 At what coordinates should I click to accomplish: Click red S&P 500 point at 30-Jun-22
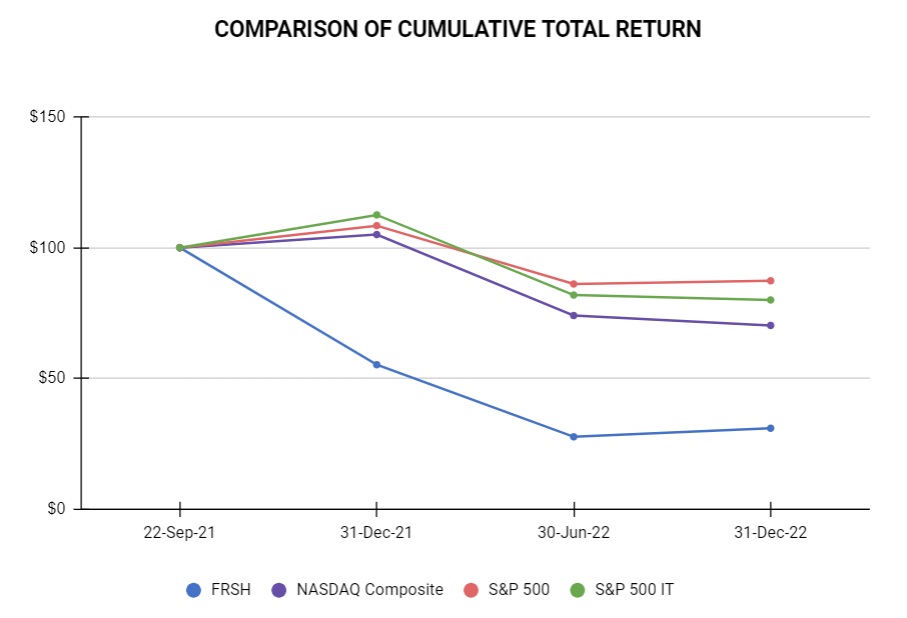[x=574, y=284]
